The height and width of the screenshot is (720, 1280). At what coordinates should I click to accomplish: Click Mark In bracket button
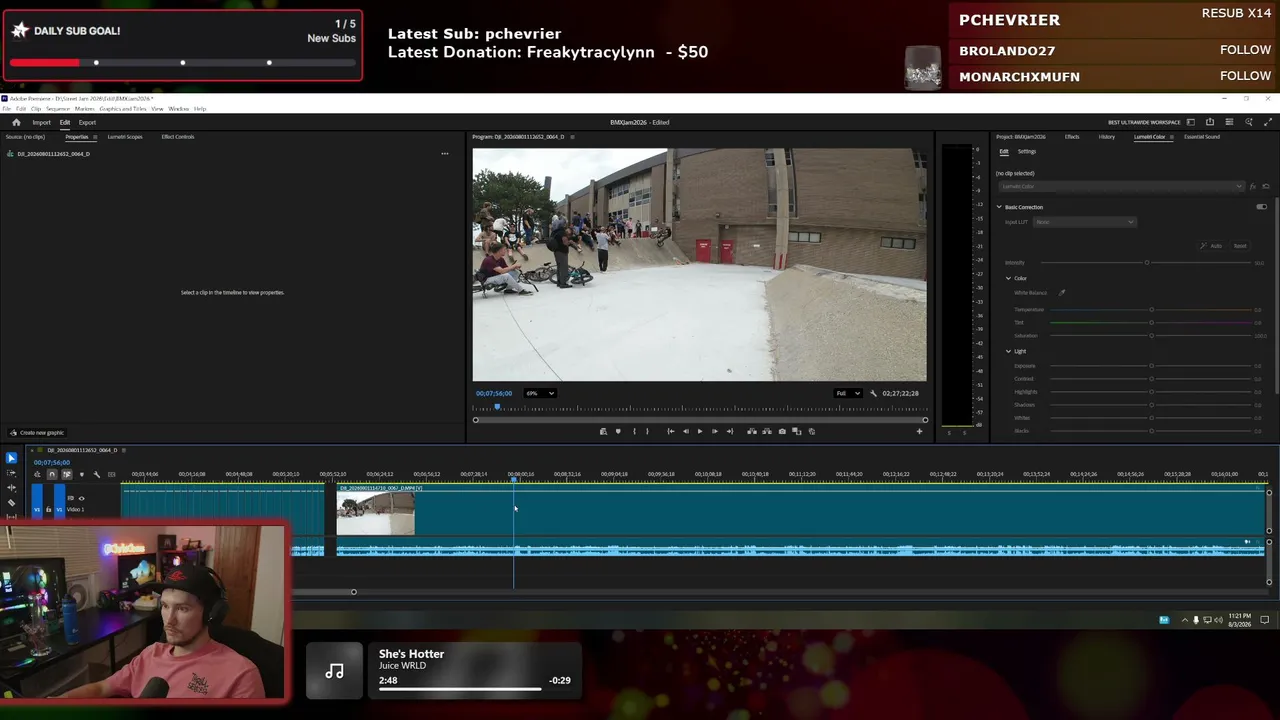[633, 431]
